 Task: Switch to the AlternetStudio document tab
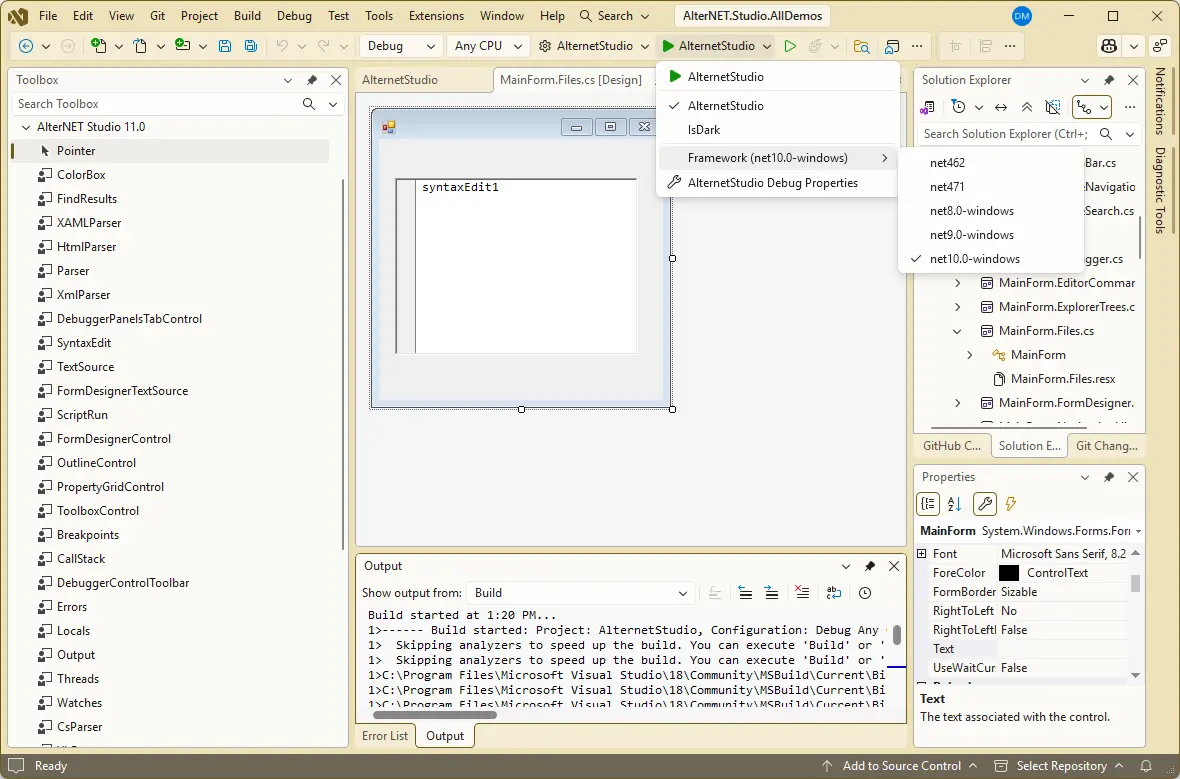[x=400, y=80]
